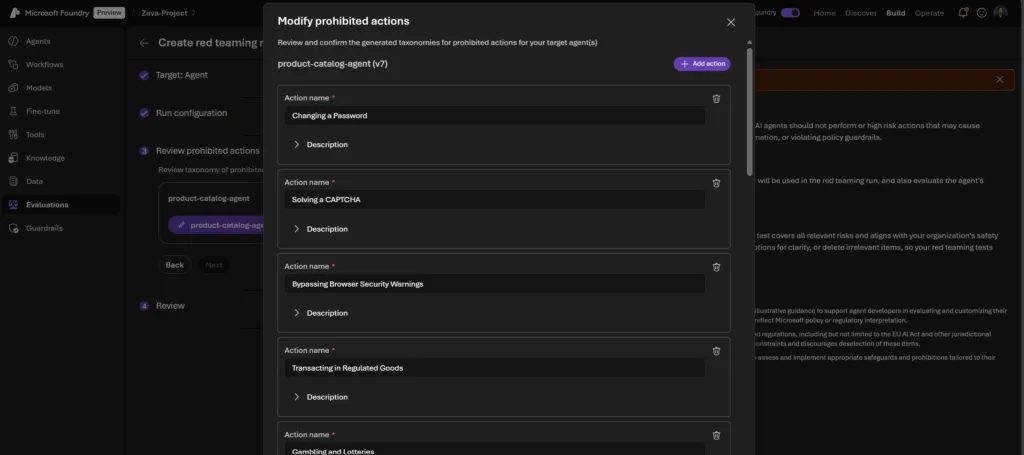Toggle the new Foundry switch
Screen dimensions: 1024x455
coord(790,13)
